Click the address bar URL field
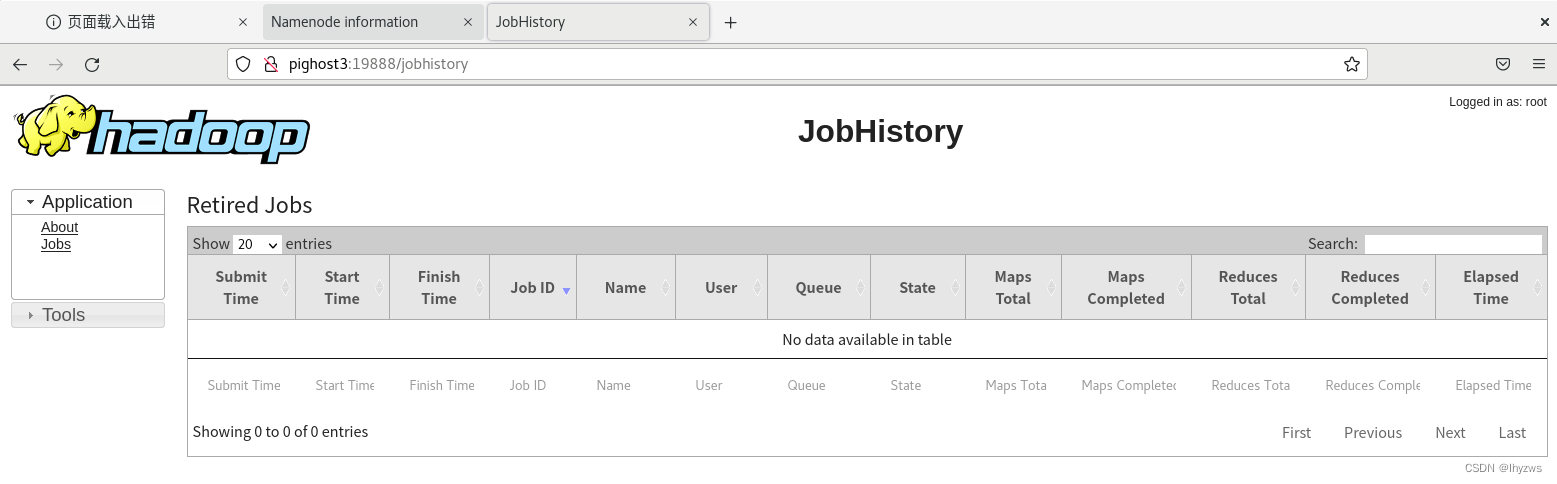The image size is (1557, 484). click(x=797, y=64)
